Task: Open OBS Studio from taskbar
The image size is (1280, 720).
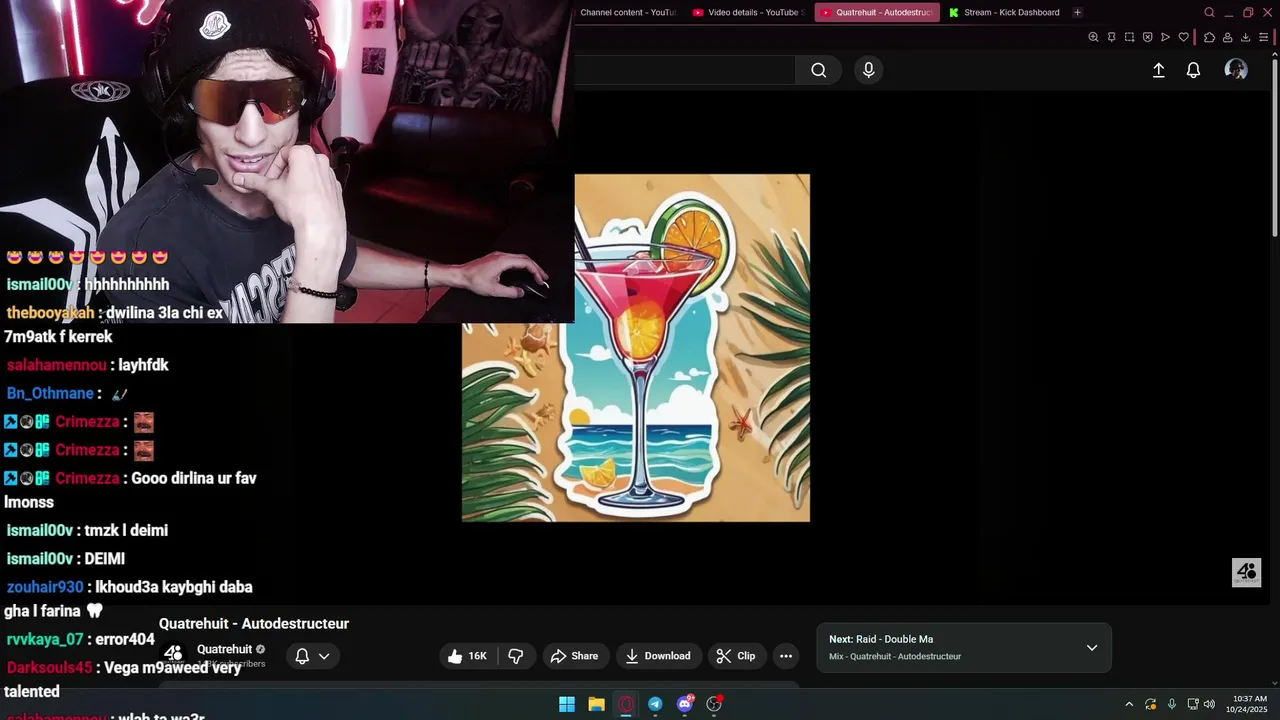Action: (x=714, y=704)
